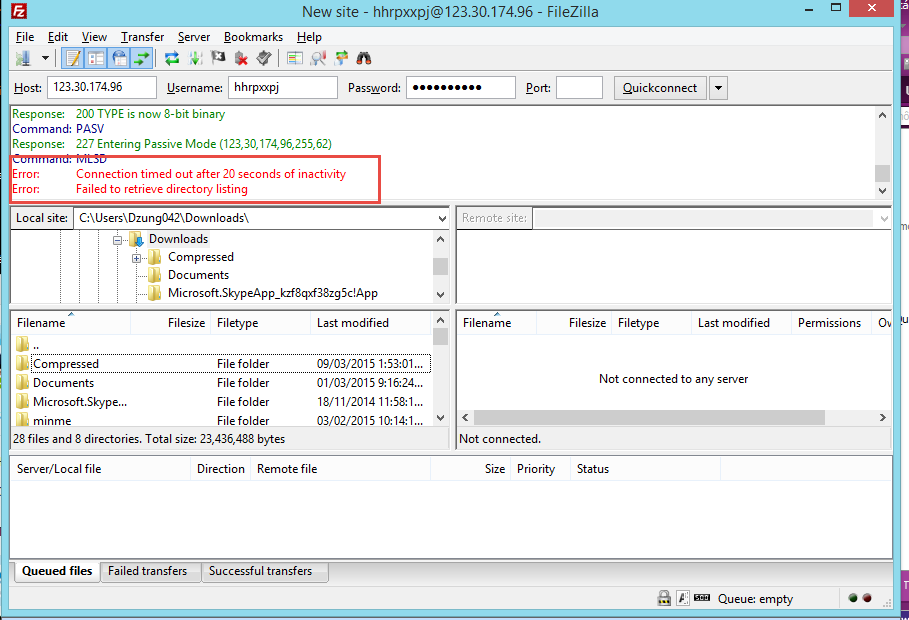The image size is (909, 620).
Task: Click the Downloads folder icon in tree
Action: click(136, 239)
